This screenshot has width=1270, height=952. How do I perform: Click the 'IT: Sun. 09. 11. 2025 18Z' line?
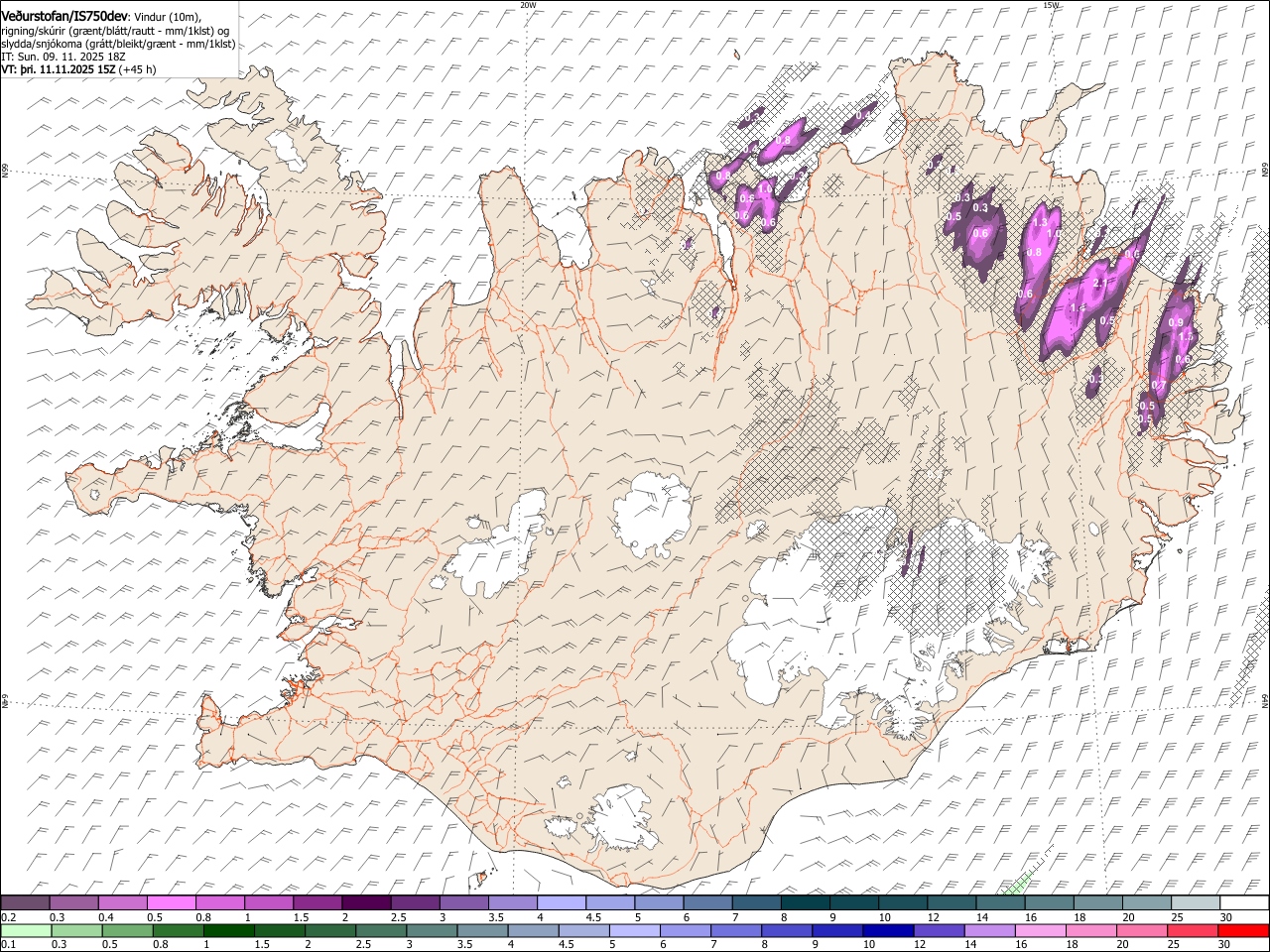(x=63, y=57)
